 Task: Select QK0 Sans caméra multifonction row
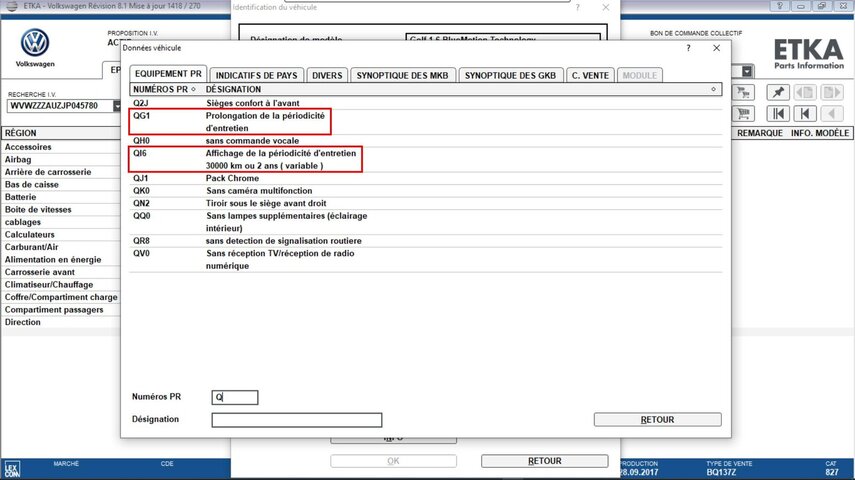pos(426,191)
